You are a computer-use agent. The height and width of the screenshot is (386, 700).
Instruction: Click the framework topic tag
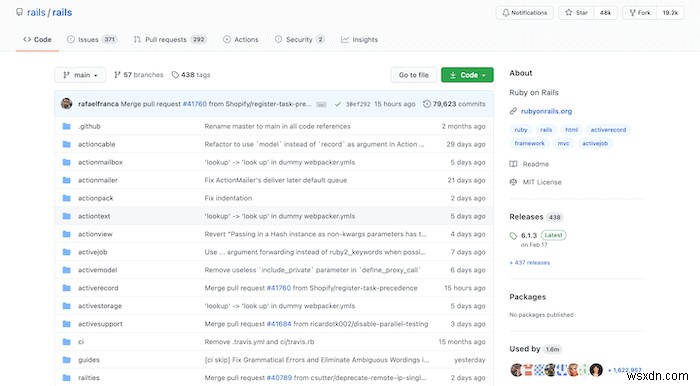pyautogui.click(x=529, y=143)
